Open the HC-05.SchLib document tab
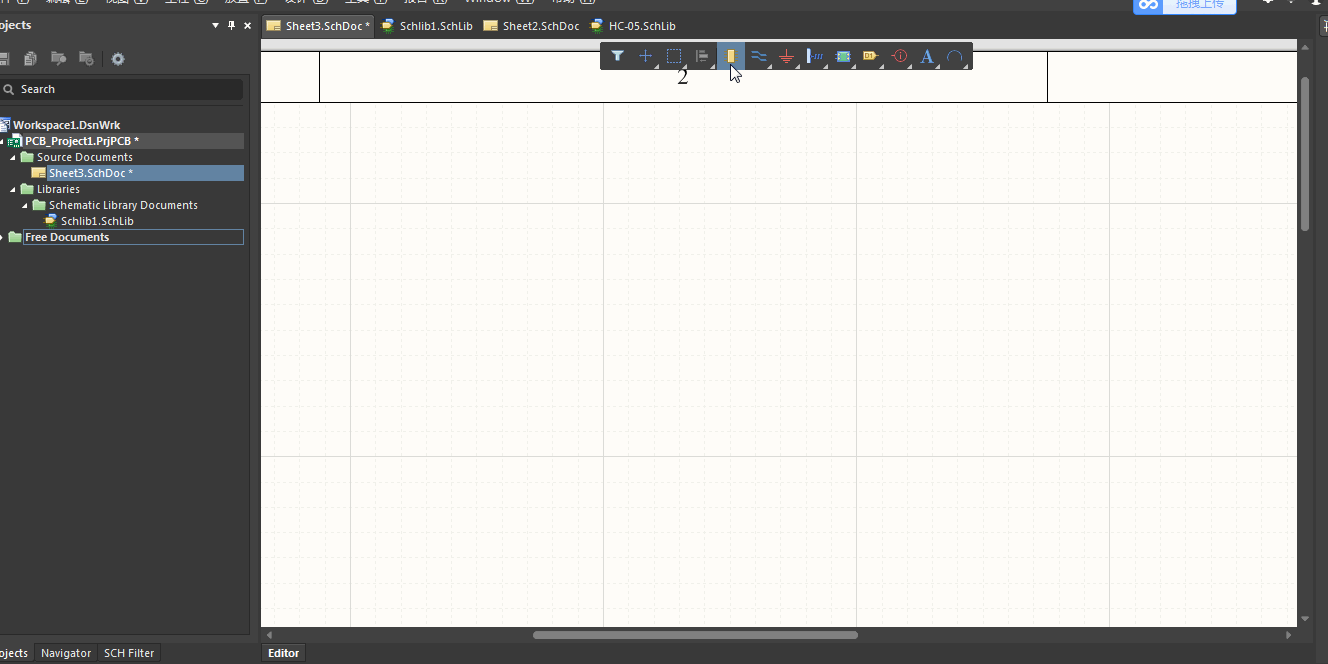This screenshot has width=1328, height=664. tap(633, 26)
